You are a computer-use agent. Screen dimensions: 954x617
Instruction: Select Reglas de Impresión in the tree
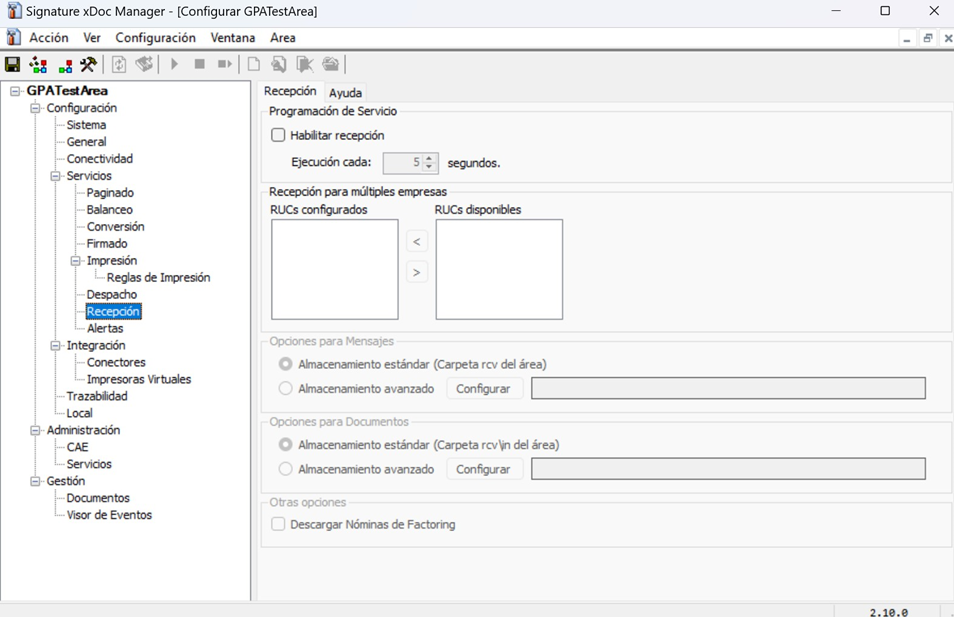(x=159, y=277)
